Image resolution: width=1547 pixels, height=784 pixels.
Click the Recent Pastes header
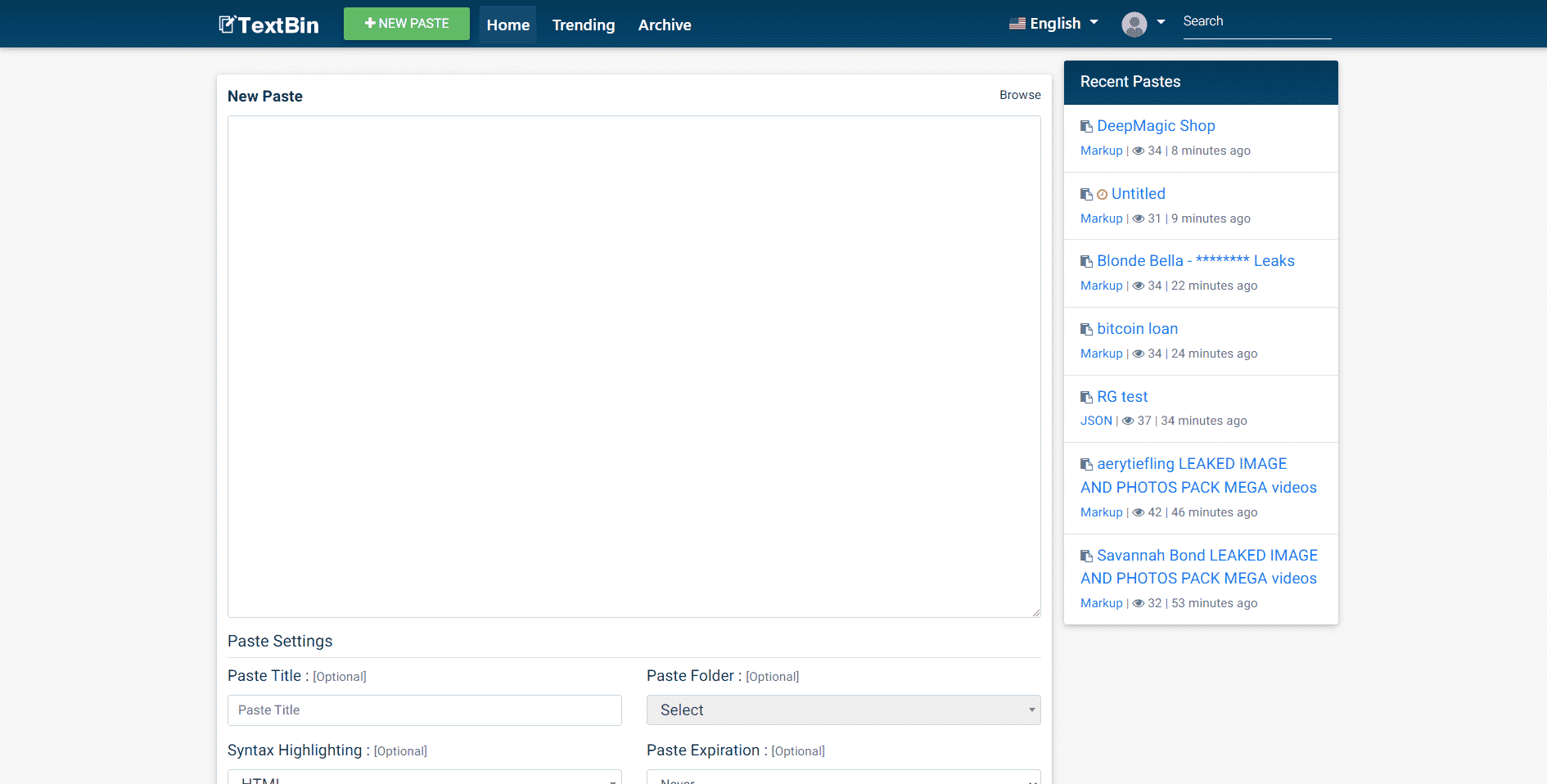coord(1201,82)
